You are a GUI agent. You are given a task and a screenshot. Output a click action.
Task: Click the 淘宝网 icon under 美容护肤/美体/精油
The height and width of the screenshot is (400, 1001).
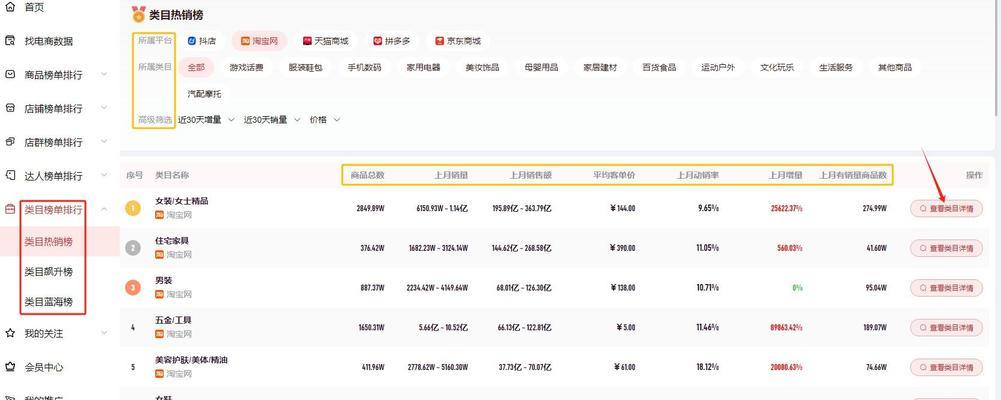coord(160,374)
